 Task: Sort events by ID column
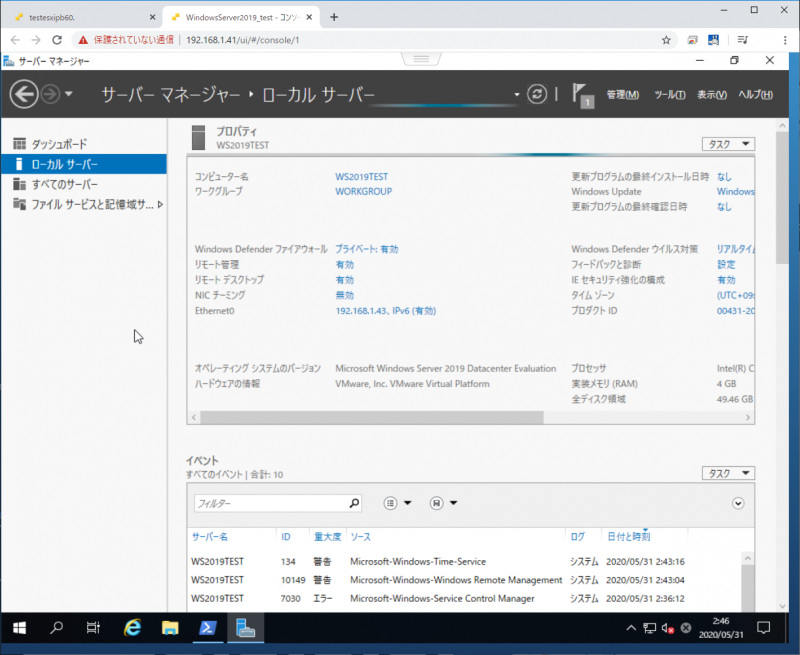pos(286,537)
